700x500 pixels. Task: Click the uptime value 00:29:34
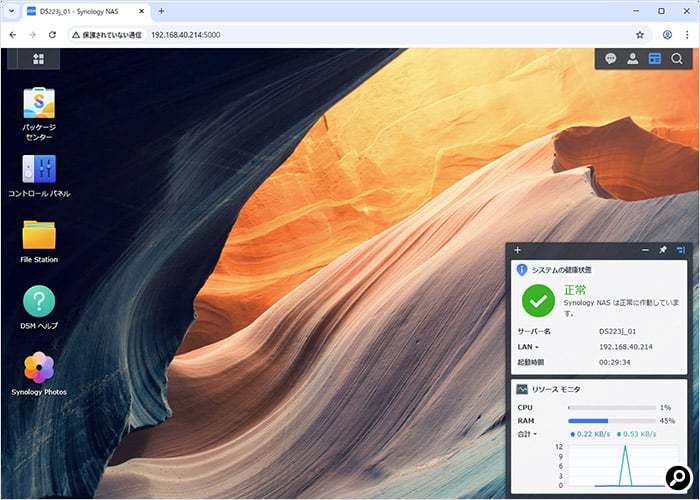pyautogui.click(x=615, y=362)
